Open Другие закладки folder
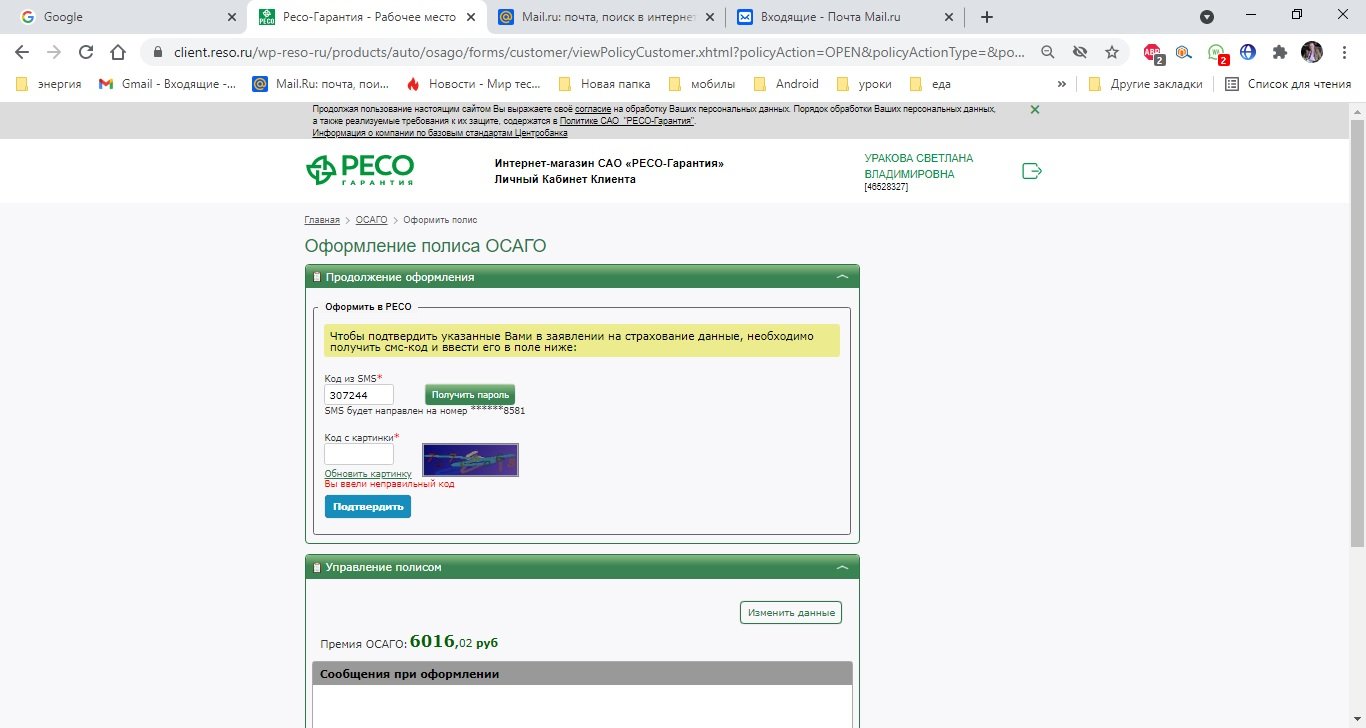The width and height of the screenshot is (1366, 728). point(1146,84)
